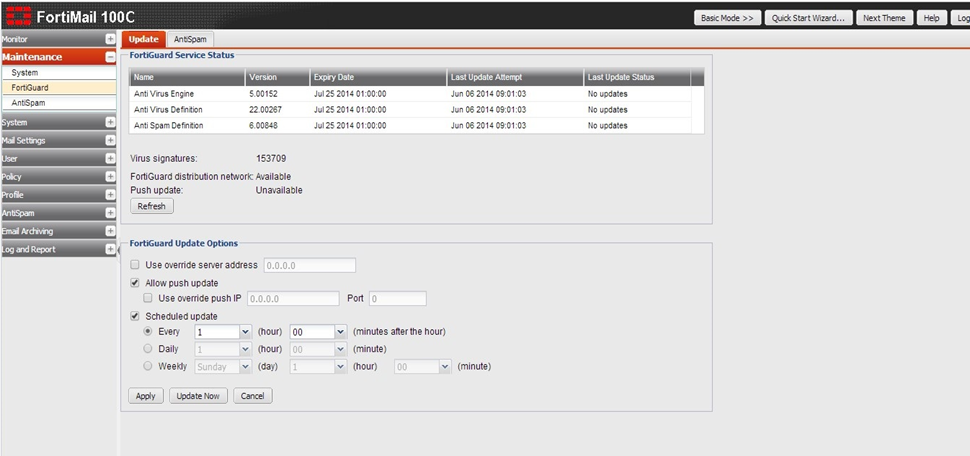The height and width of the screenshot is (456, 970).
Task: Click the Update Now button
Action: pyautogui.click(x=198, y=396)
